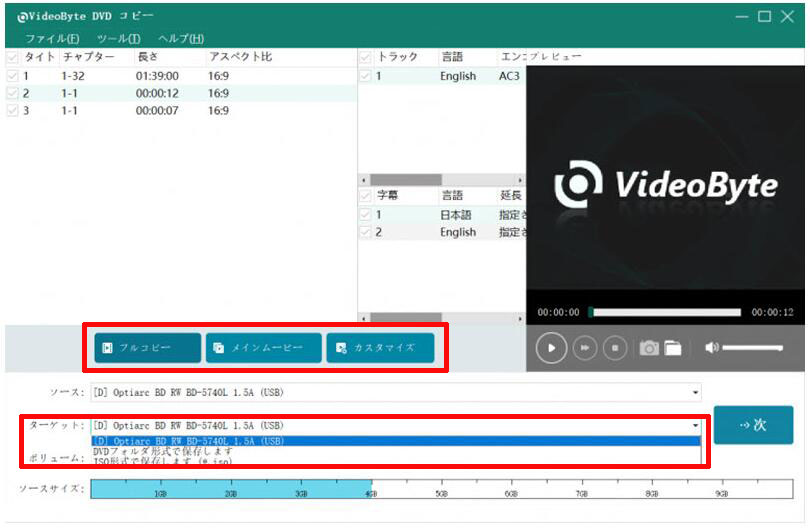The height and width of the screenshot is (528, 810).
Task: Mute the preview speaker icon
Action: (x=711, y=348)
